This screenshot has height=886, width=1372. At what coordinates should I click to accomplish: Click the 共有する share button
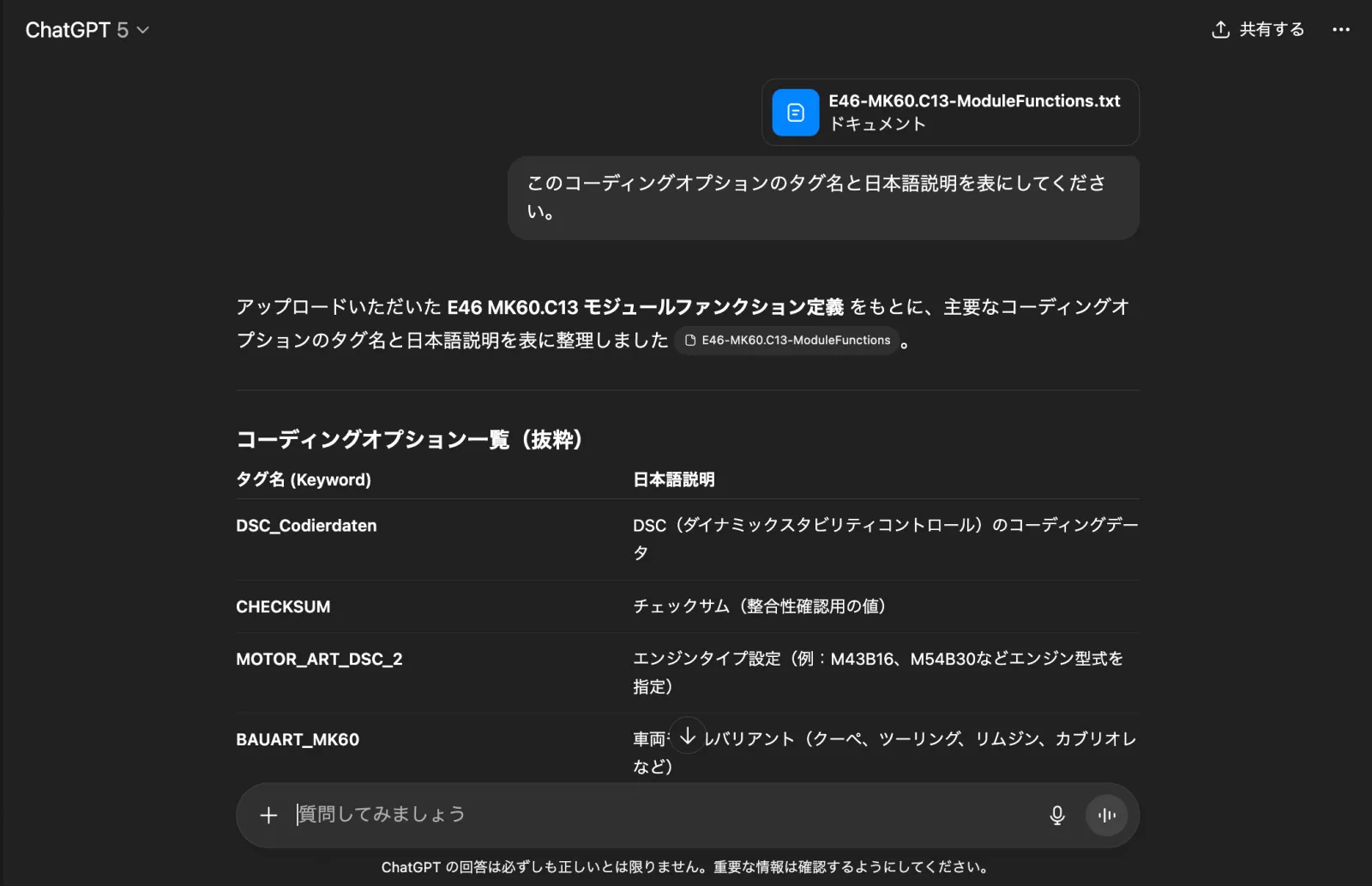coord(1258,30)
